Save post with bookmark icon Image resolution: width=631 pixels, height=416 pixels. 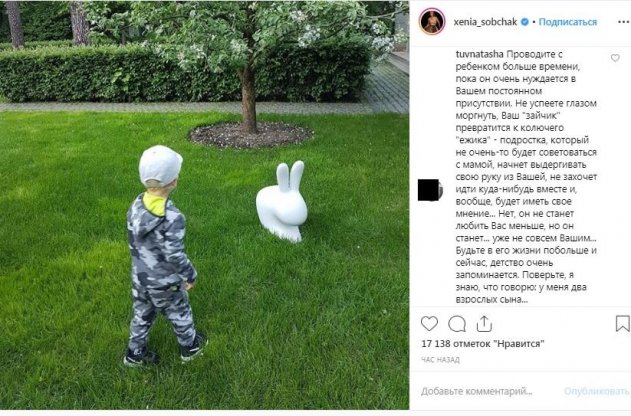point(622,323)
